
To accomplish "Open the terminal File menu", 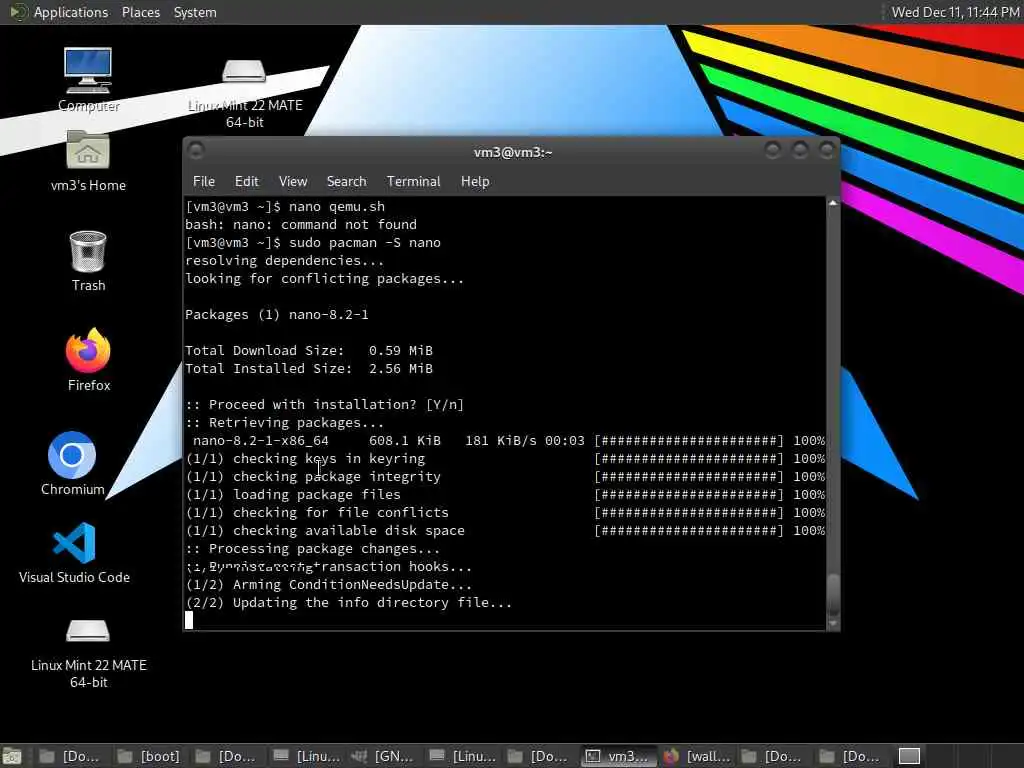I will coord(204,182).
